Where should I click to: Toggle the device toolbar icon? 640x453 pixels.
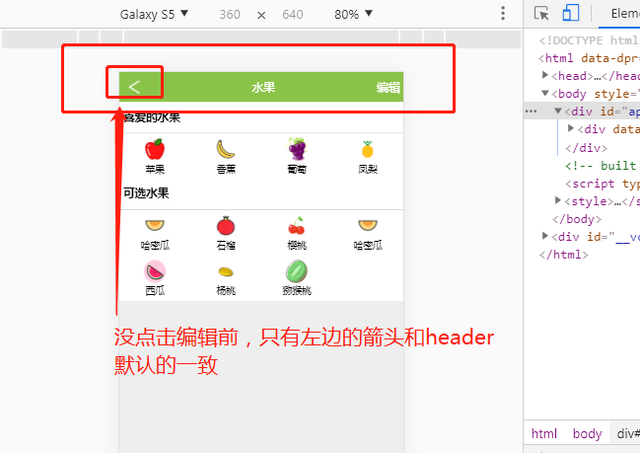(571, 13)
